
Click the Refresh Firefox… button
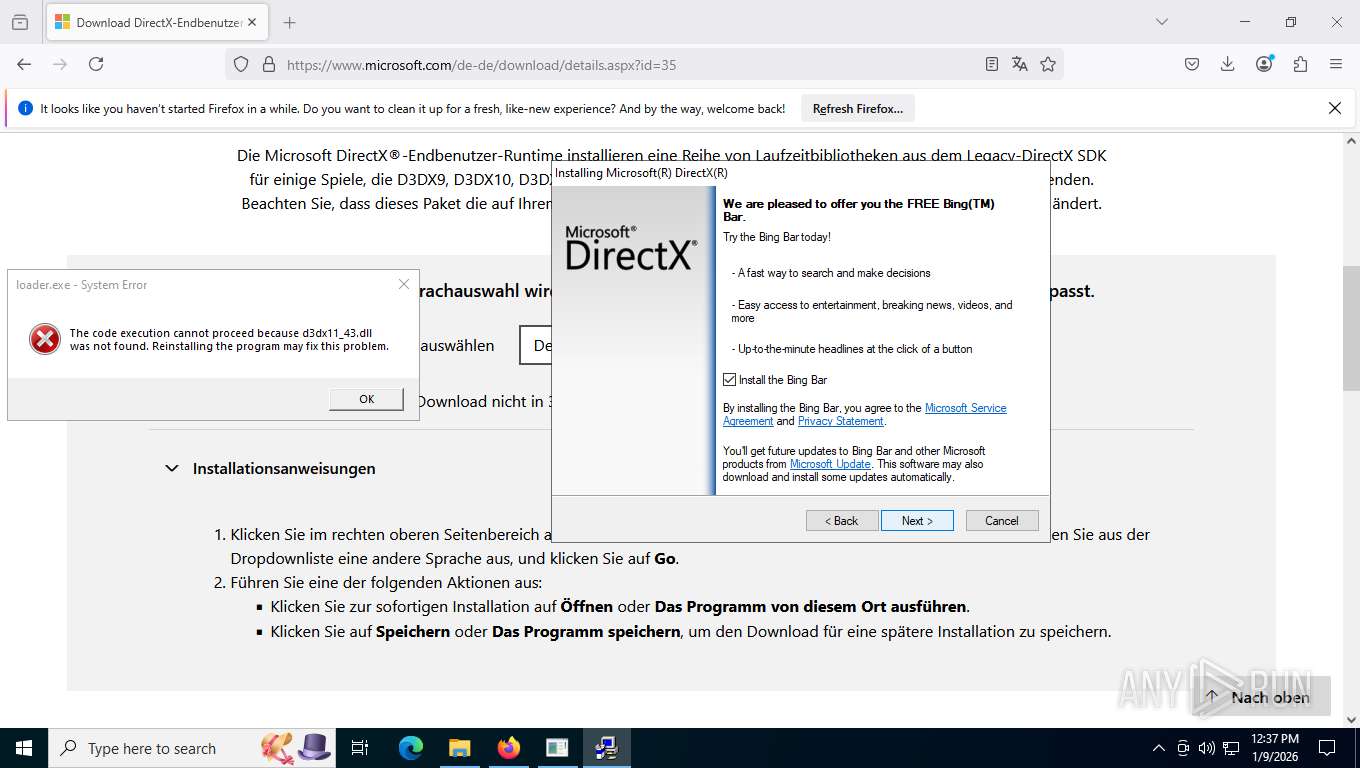[x=858, y=108]
